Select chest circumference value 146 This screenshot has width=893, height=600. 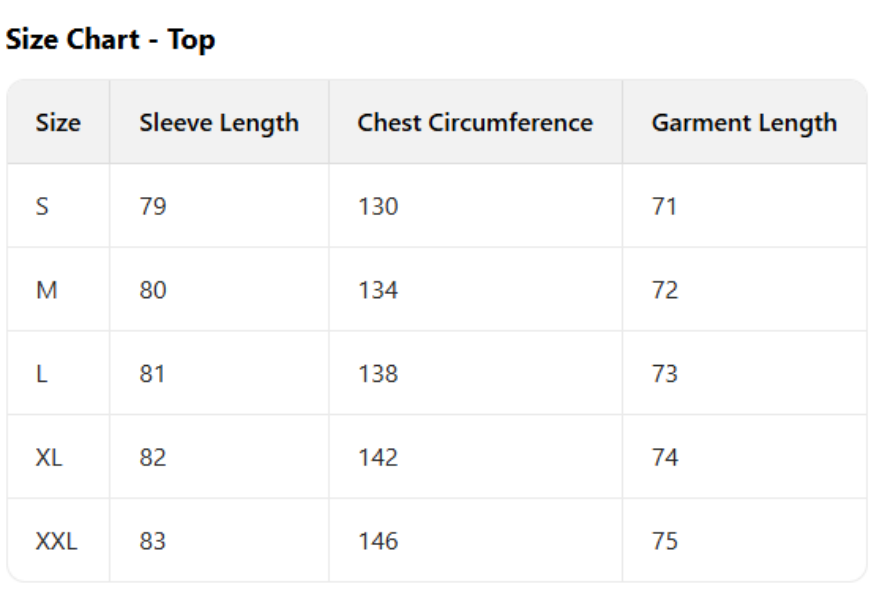coord(378,541)
